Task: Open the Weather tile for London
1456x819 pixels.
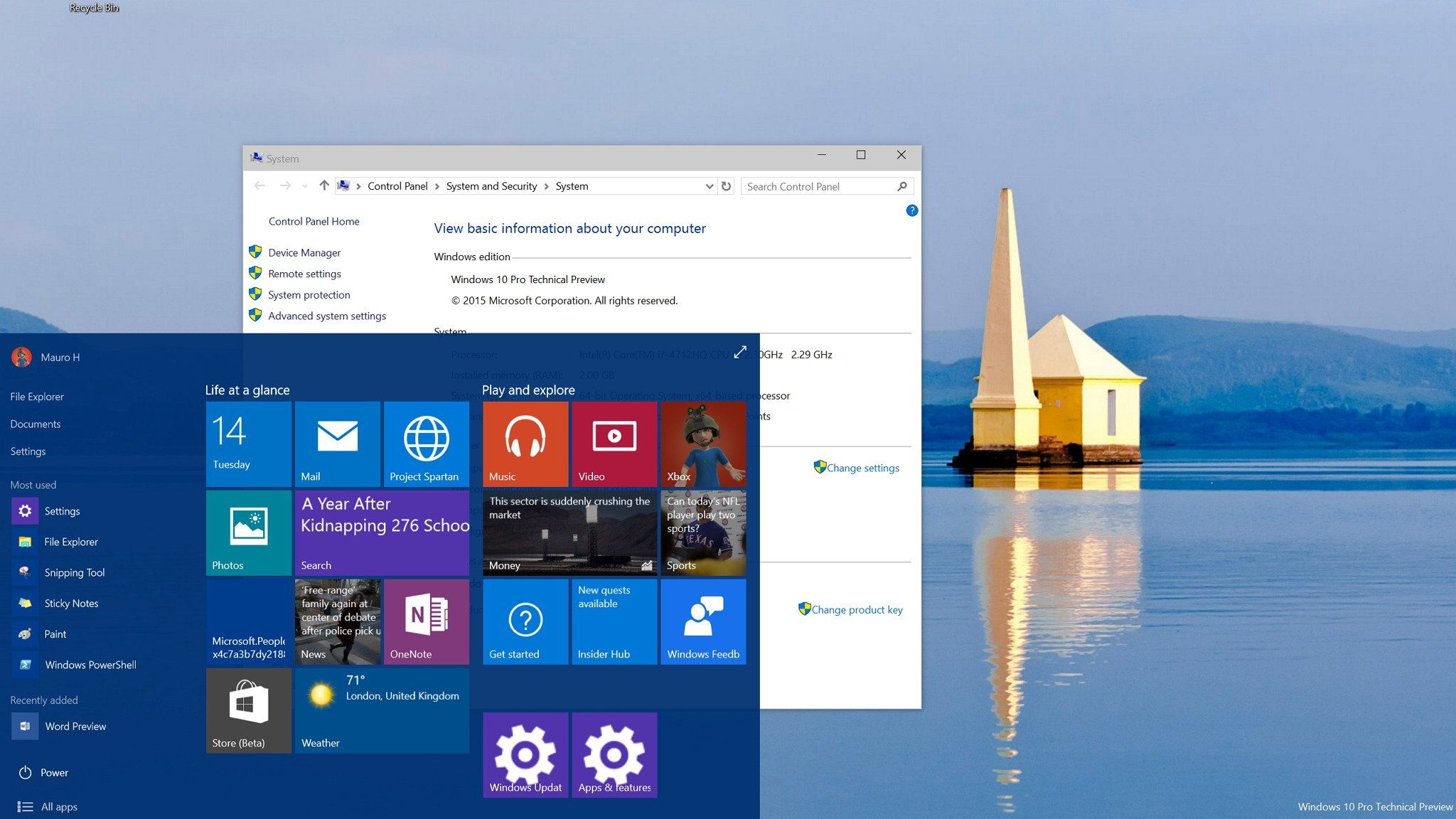Action: (382, 710)
